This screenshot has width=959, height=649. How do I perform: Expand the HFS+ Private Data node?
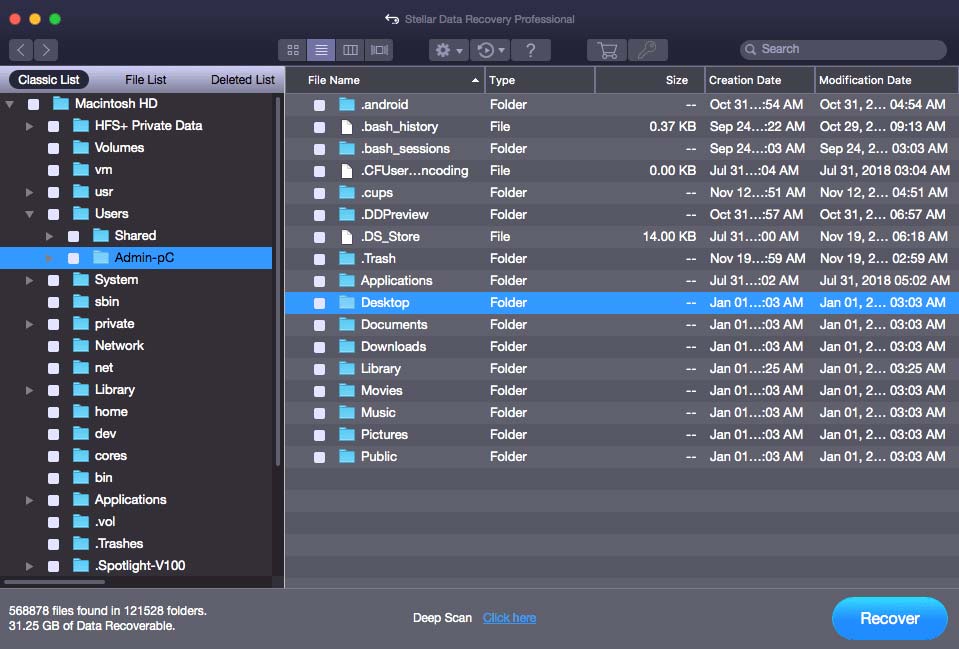coord(29,126)
